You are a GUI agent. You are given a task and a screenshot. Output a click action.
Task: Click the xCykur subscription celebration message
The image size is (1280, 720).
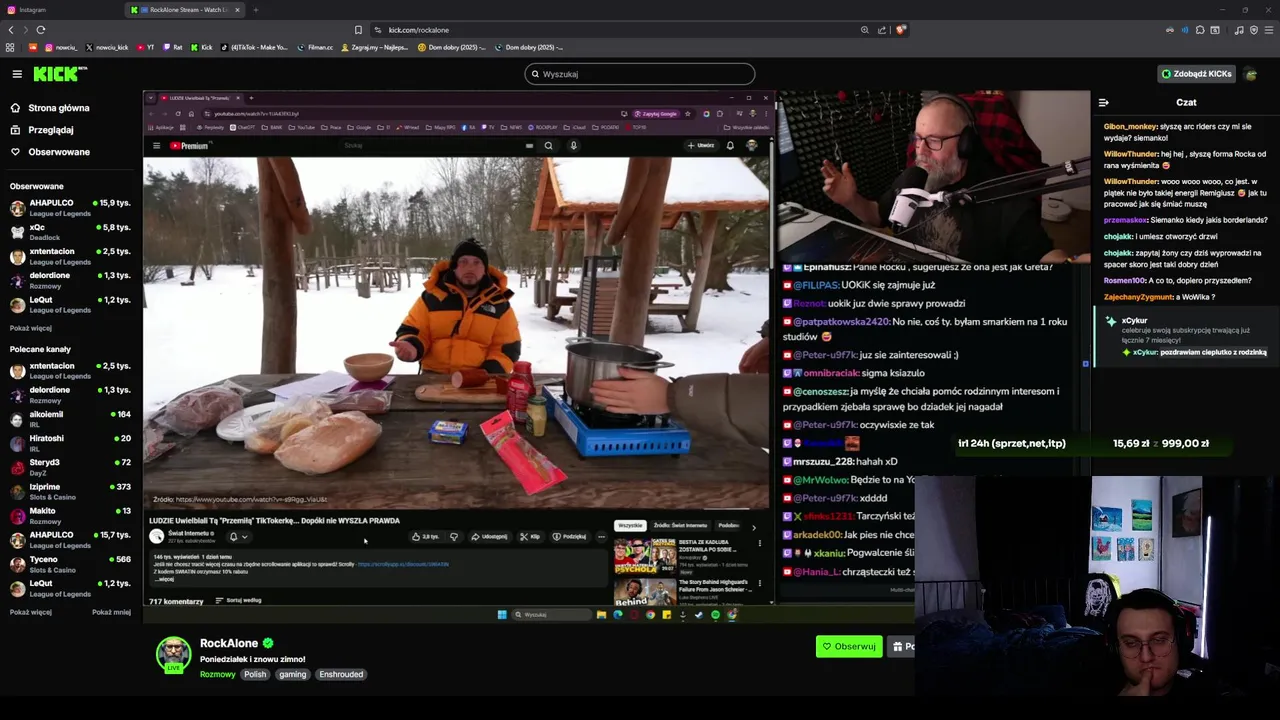pyautogui.click(x=1183, y=335)
